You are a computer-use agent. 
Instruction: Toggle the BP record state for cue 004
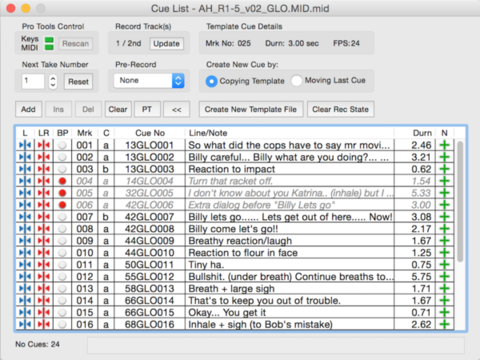[62, 181]
